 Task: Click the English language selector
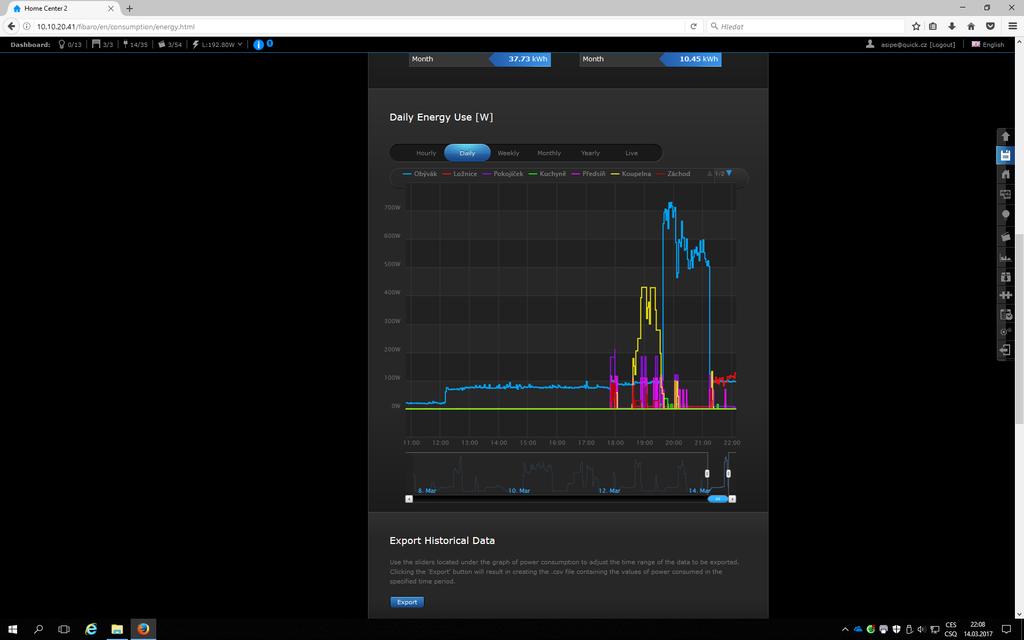[x=987, y=44]
